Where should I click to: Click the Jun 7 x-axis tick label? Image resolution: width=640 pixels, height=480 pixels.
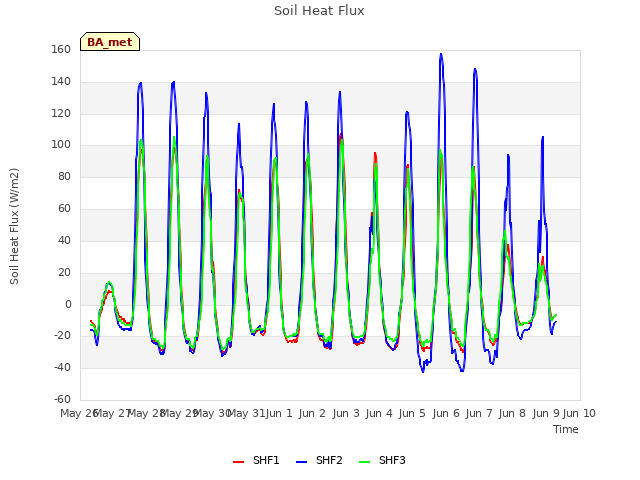click(479, 413)
